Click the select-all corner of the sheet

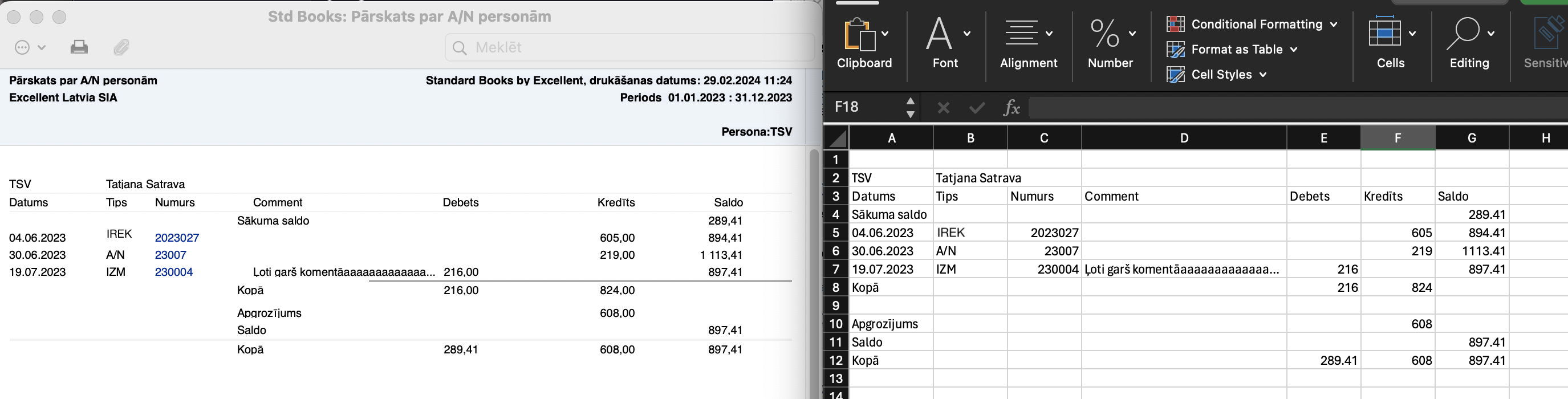[x=838, y=139]
